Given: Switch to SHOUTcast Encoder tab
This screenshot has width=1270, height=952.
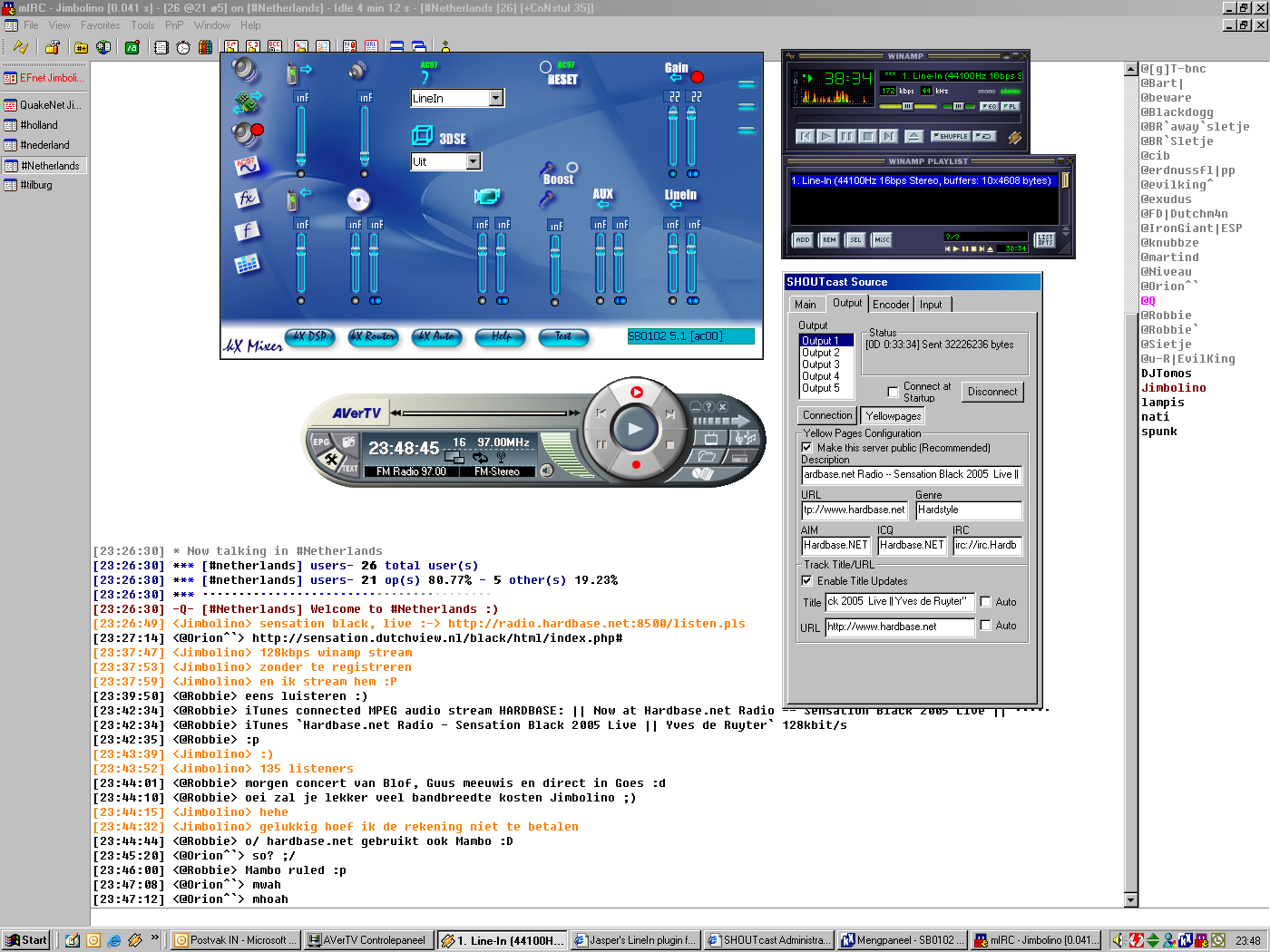Looking at the screenshot, I should (892, 305).
